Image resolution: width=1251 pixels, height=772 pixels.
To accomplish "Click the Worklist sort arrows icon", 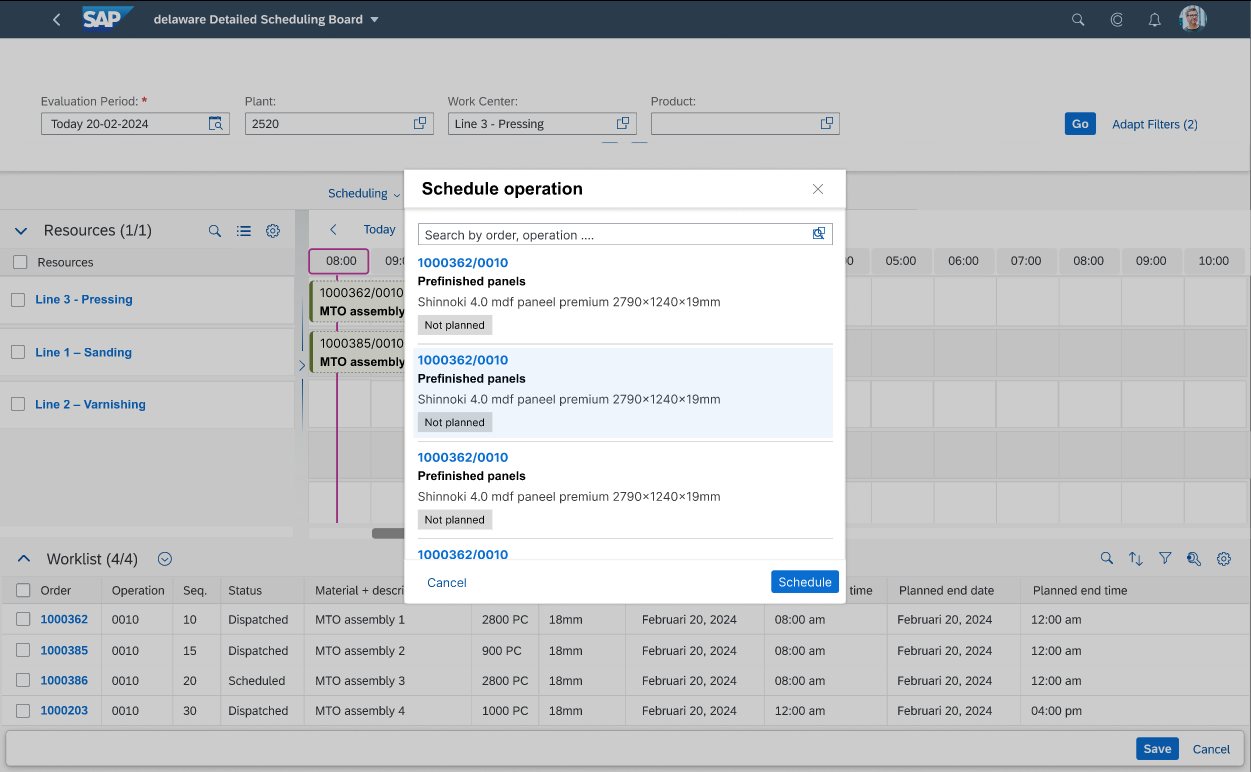I will click(x=1136, y=559).
